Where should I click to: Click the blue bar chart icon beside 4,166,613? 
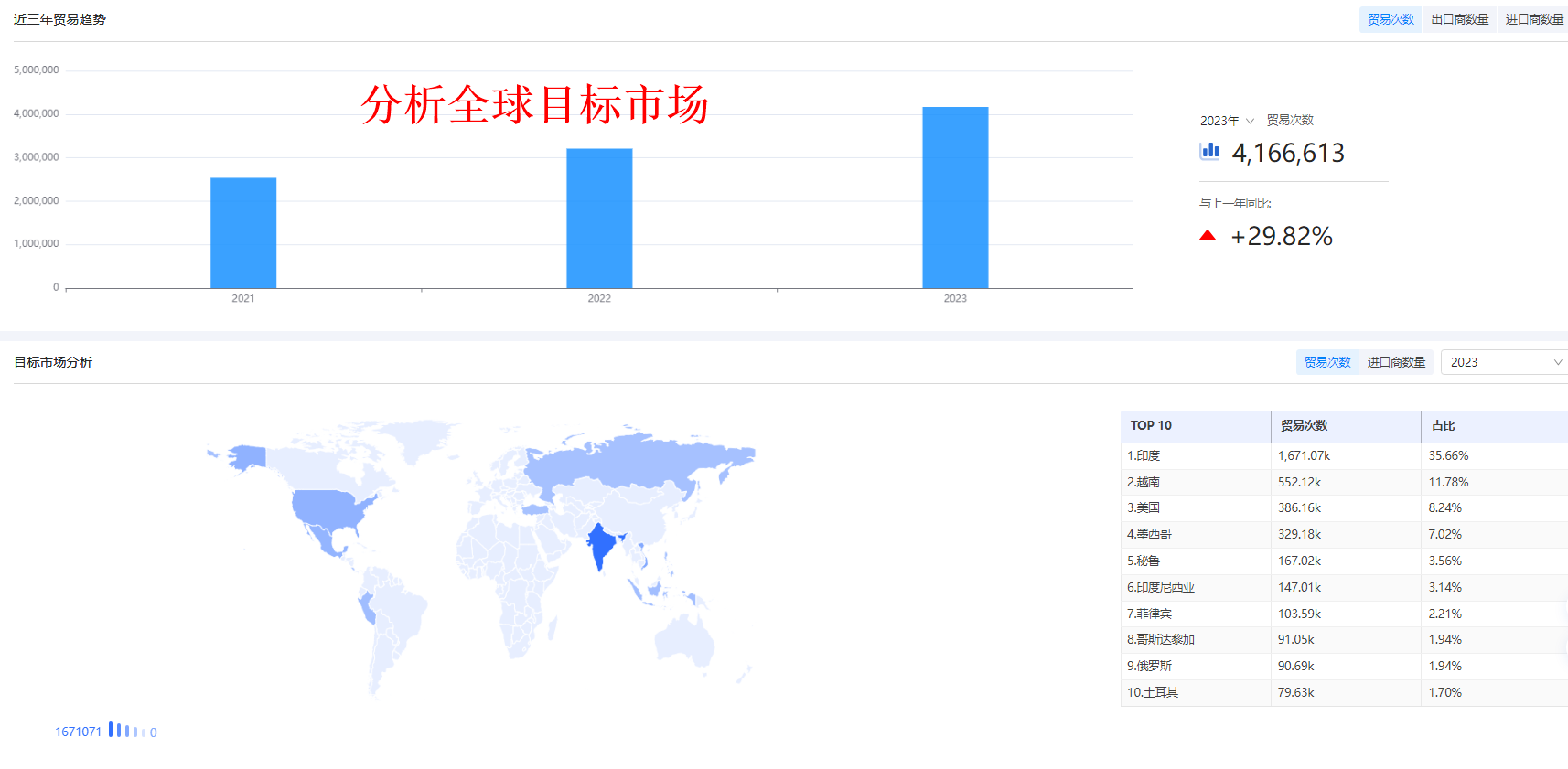pyautogui.click(x=1209, y=151)
